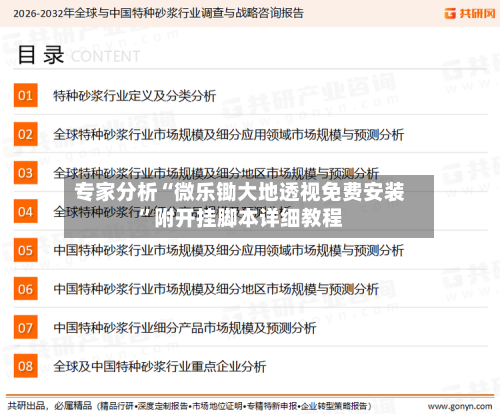Click the 共研网 logo at top right
Viewport: 500px width, 414px height.
(470, 13)
